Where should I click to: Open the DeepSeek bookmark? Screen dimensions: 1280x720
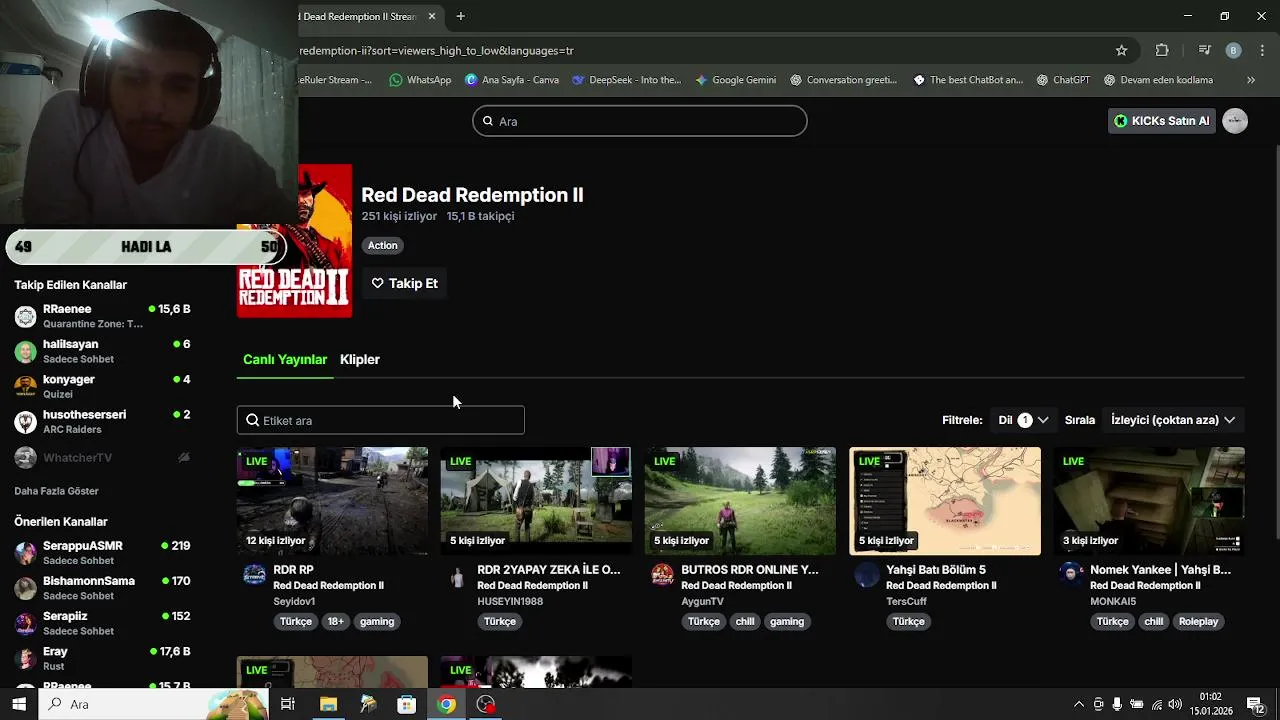(626, 80)
